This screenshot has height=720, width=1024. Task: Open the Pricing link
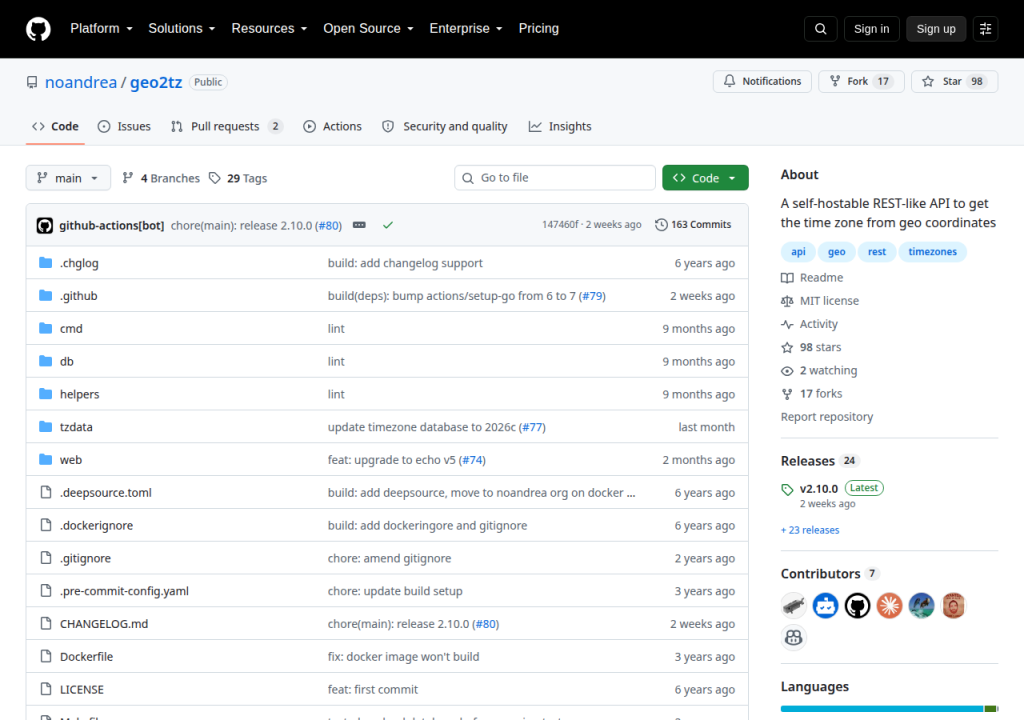coord(539,29)
